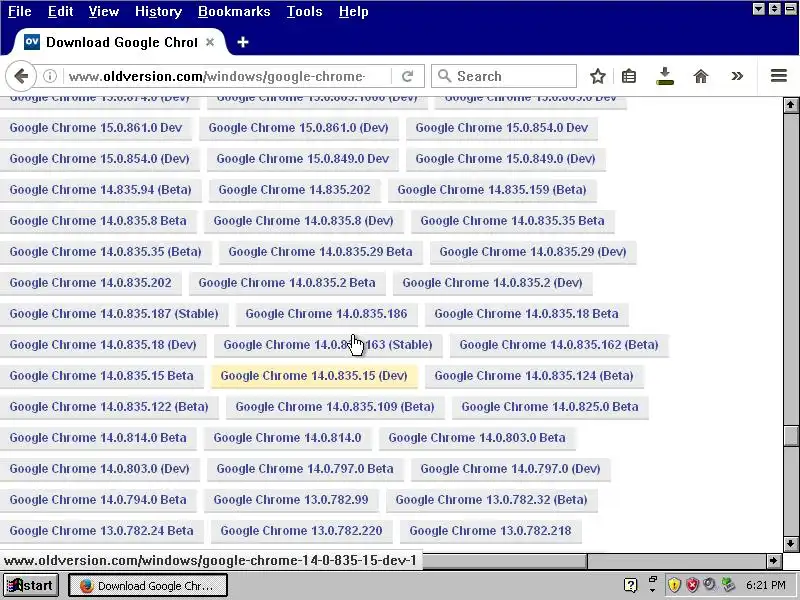The width and height of the screenshot is (800, 600).
Task: Open Google Chrome 13.0.782.218 link
Action: tap(490, 531)
